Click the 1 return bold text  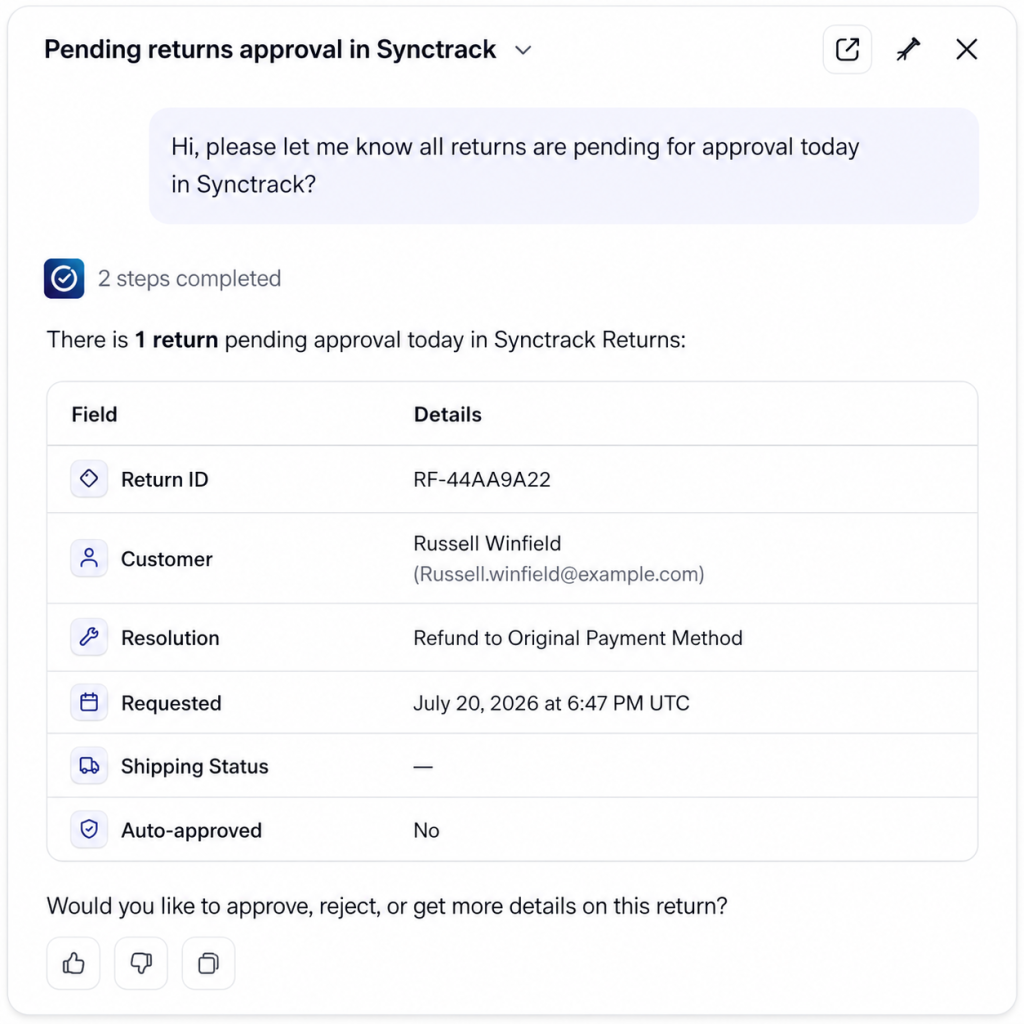(176, 340)
